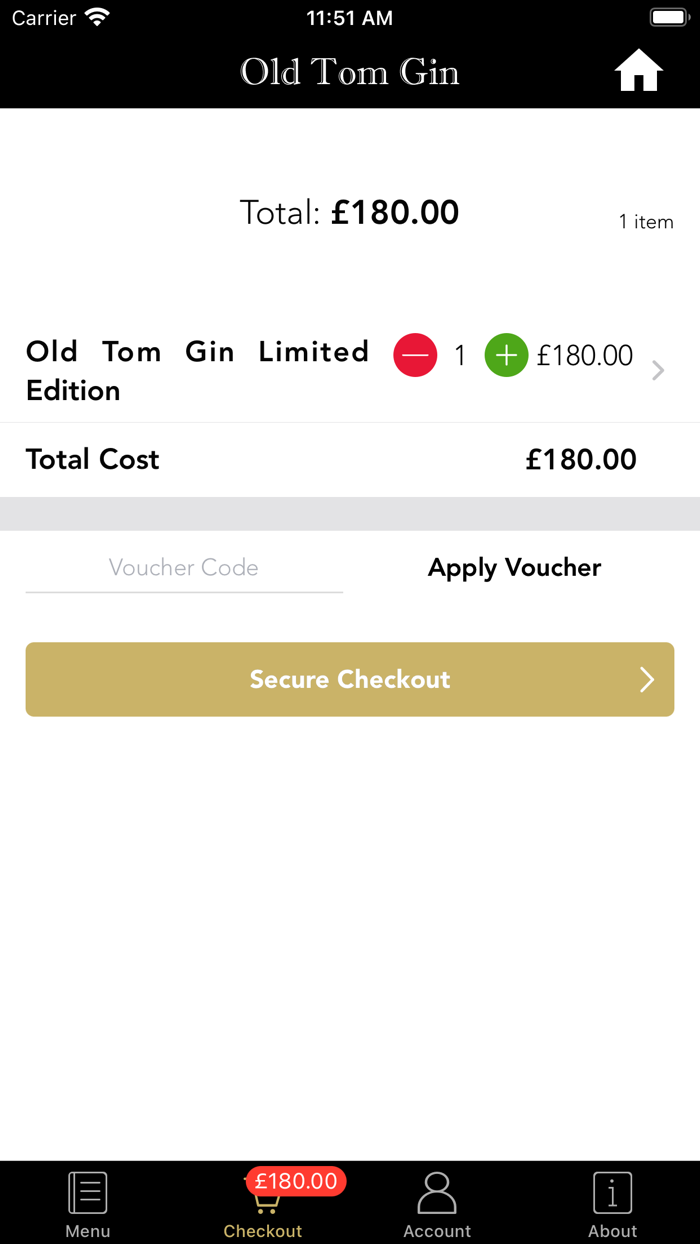Tap the red £180.00 cart badge

click(295, 1181)
